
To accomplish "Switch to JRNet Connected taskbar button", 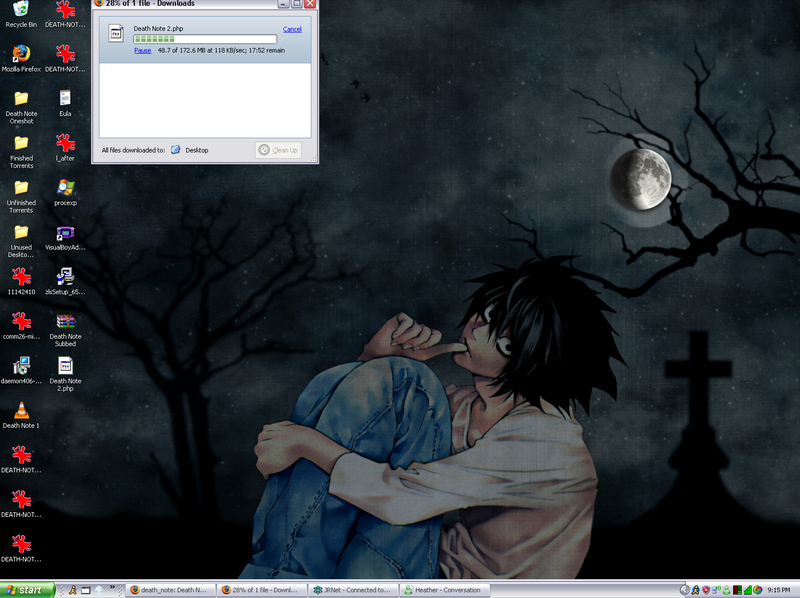I will tap(354, 590).
